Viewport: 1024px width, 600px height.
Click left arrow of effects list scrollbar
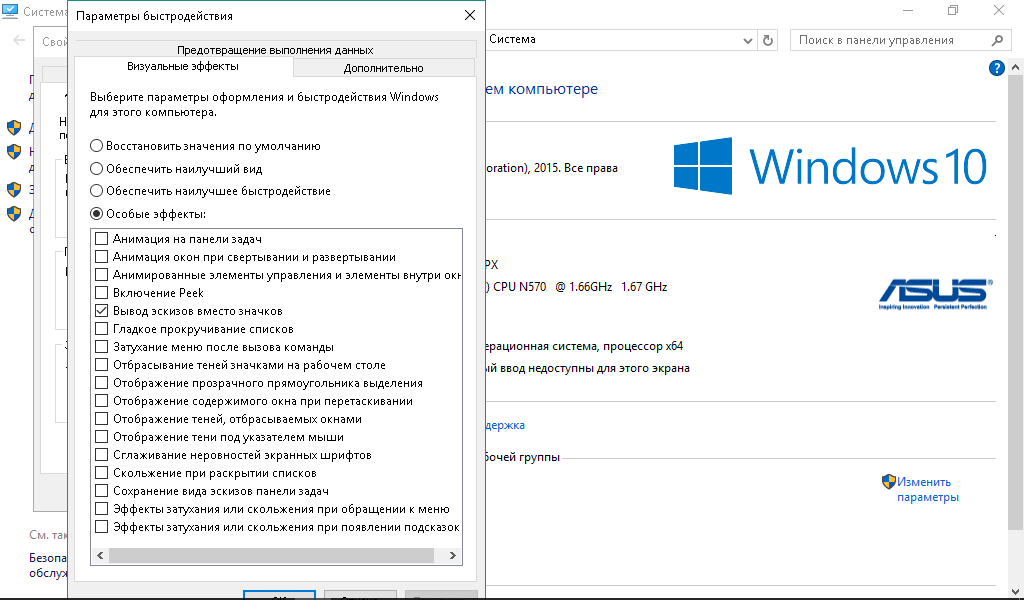pos(100,556)
